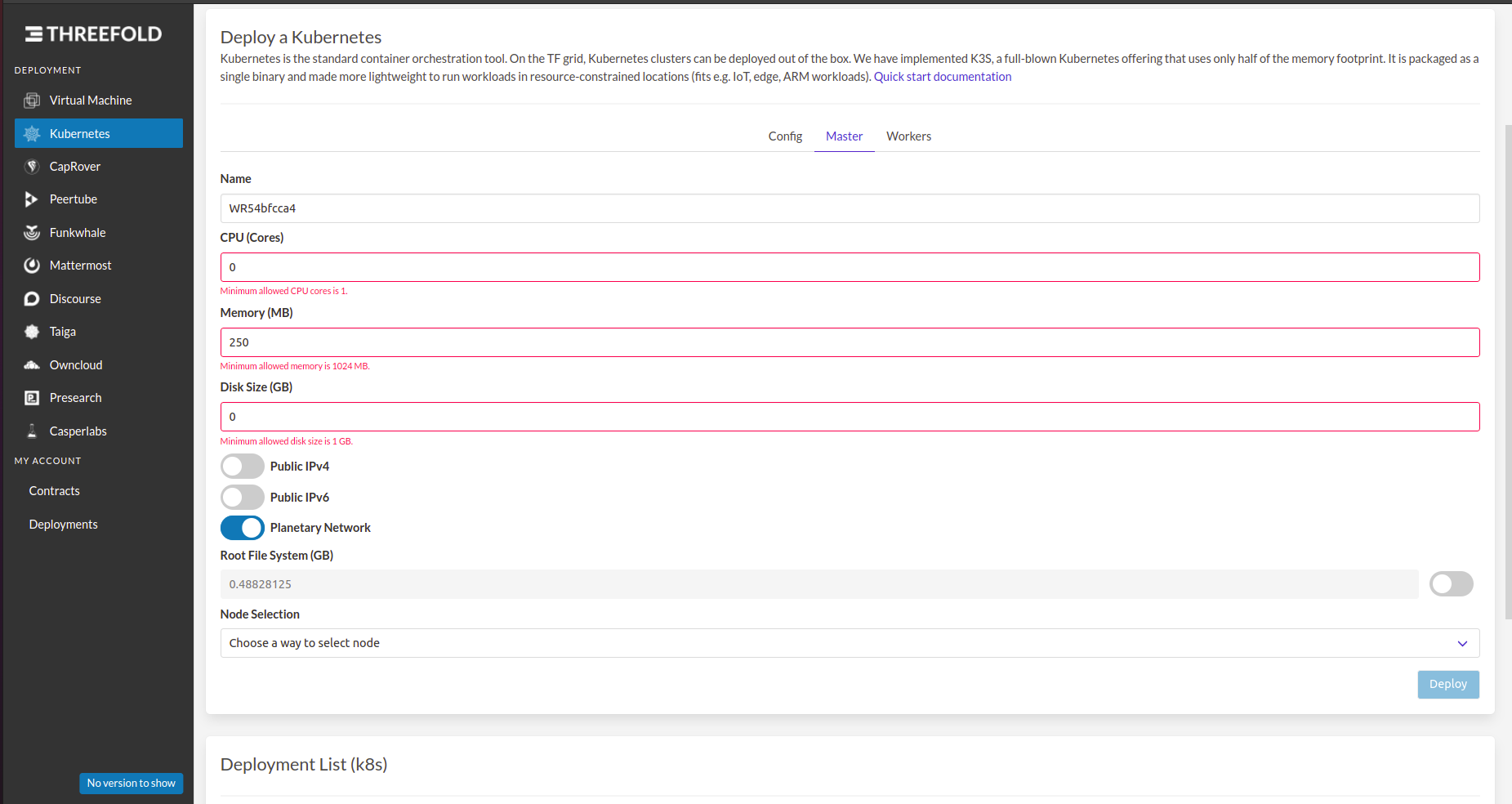1512x804 pixels.
Task: Enable the Public IPv4 toggle
Action: 242,466
